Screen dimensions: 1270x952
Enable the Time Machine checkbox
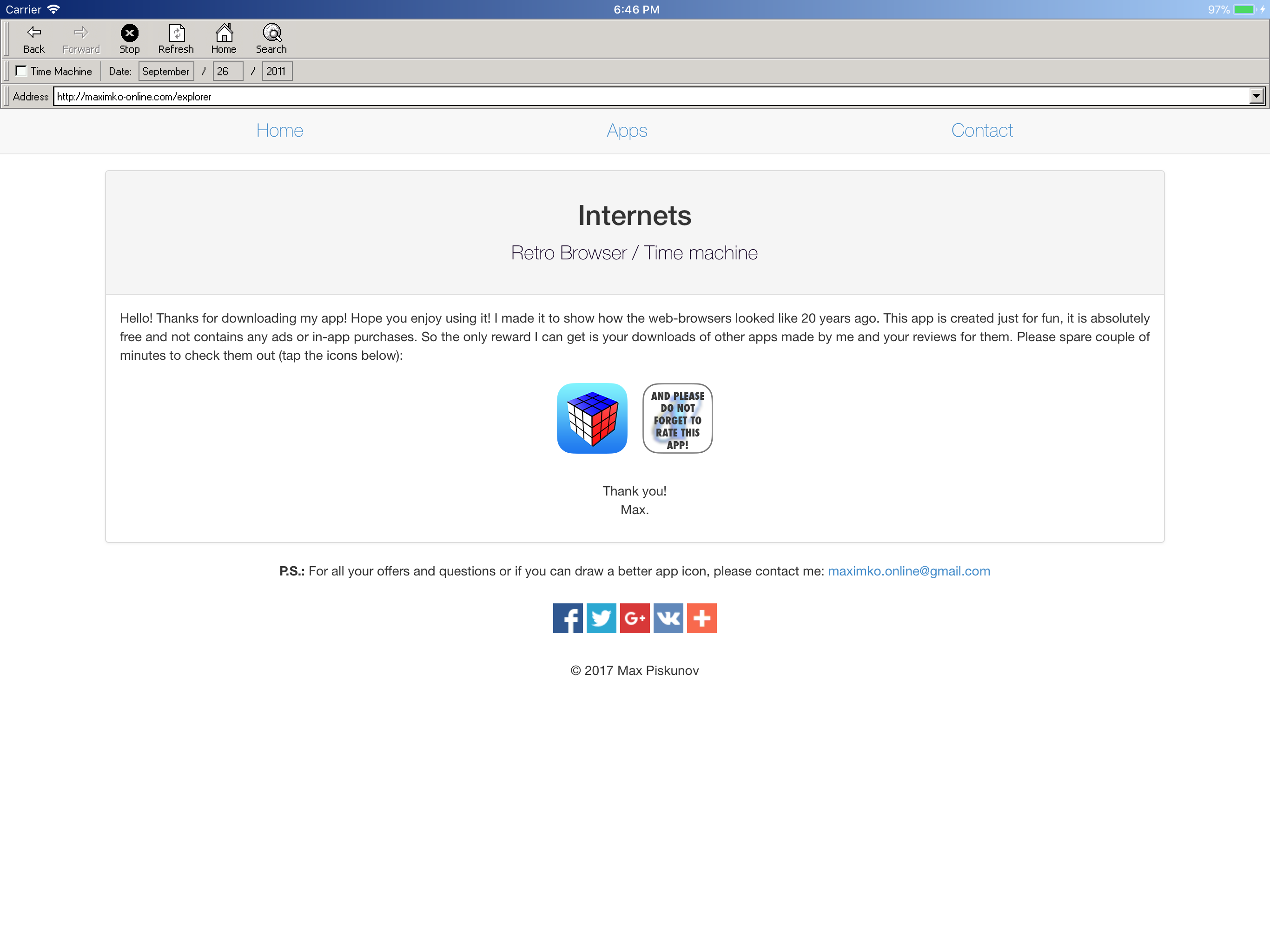click(21, 71)
